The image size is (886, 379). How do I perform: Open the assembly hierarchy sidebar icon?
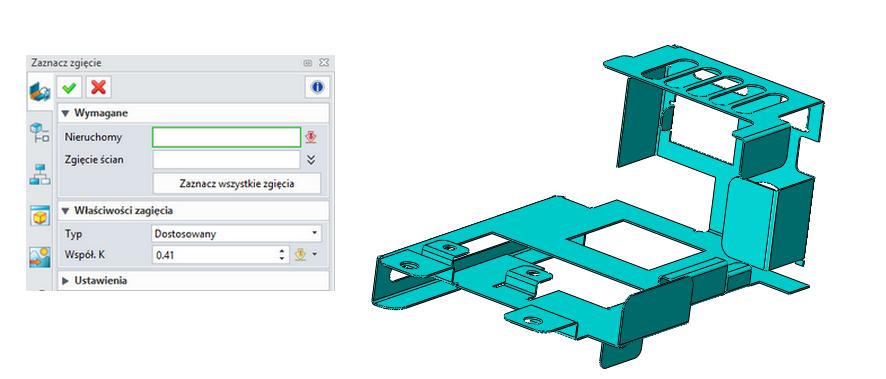[x=40, y=175]
